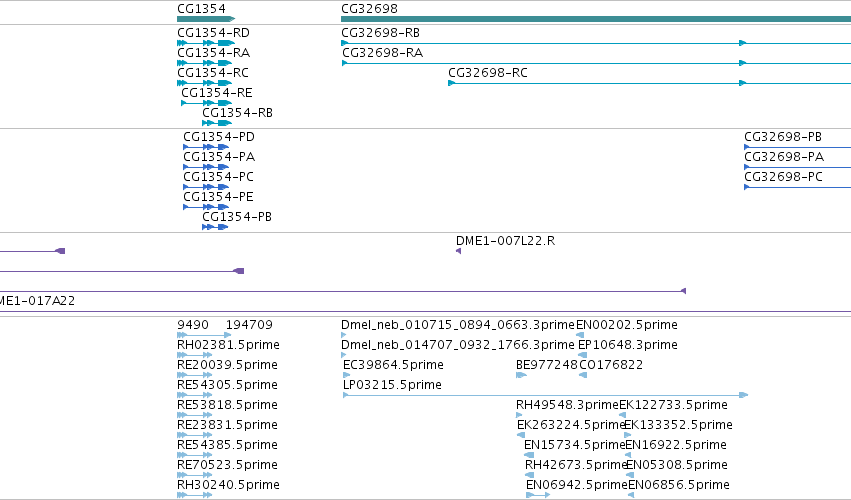This screenshot has height=500, width=851.
Task: Select EST EK133352.5prime
Action: (x=678, y=425)
